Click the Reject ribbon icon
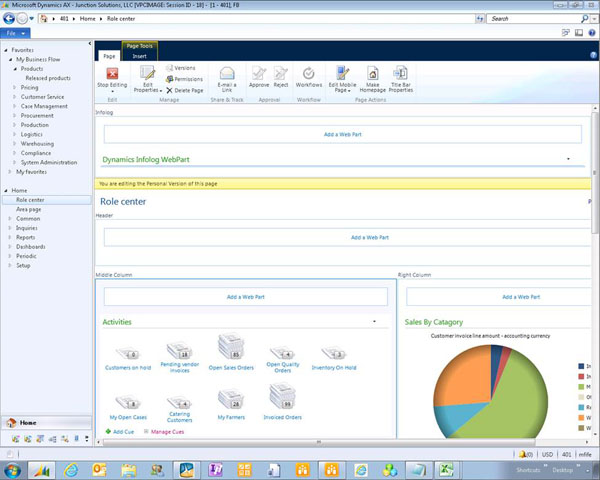The width and height of the screenshot is (600, 480). pyautogui.click(x=281, y=73)
